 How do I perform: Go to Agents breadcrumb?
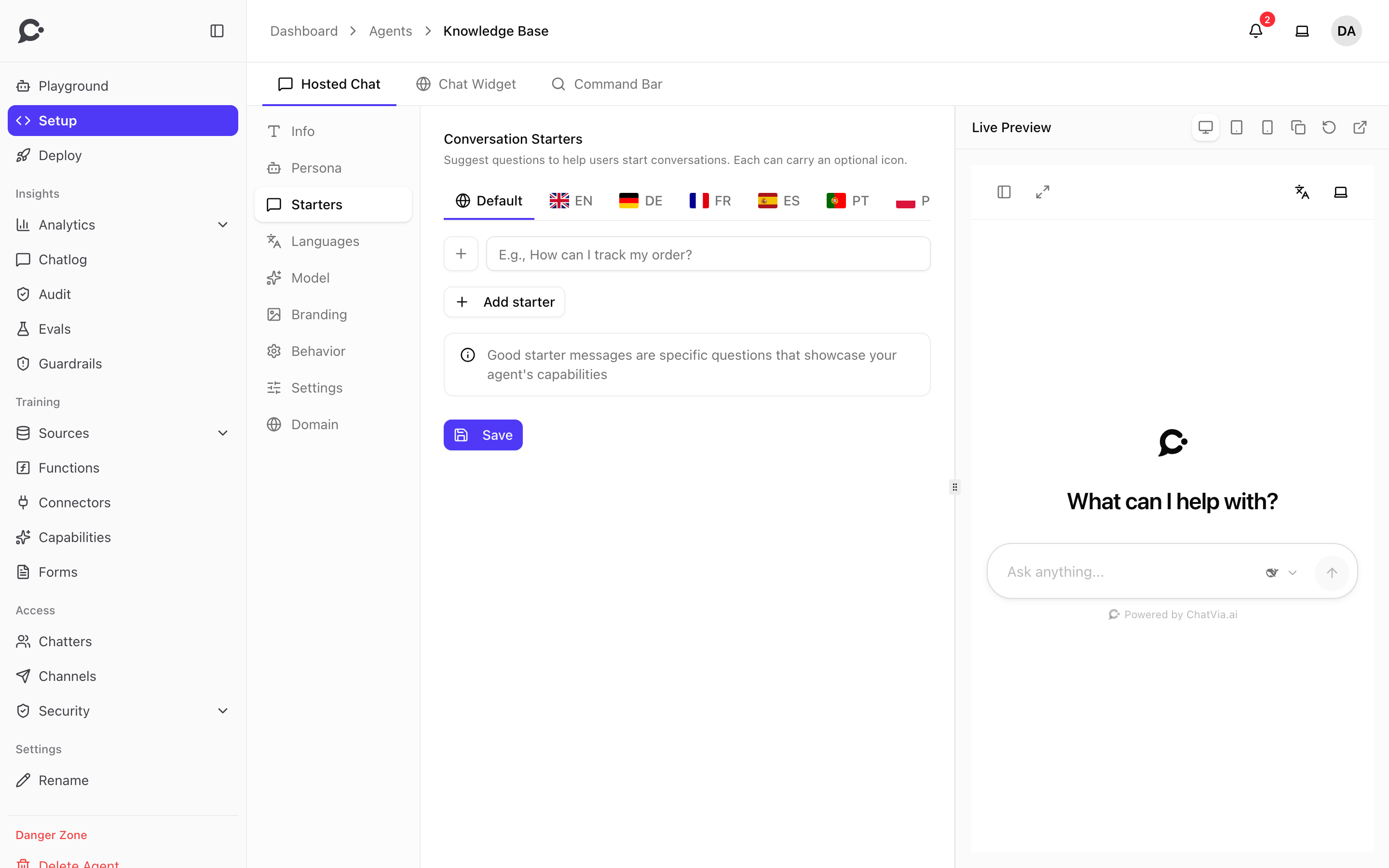pos(390,31)
